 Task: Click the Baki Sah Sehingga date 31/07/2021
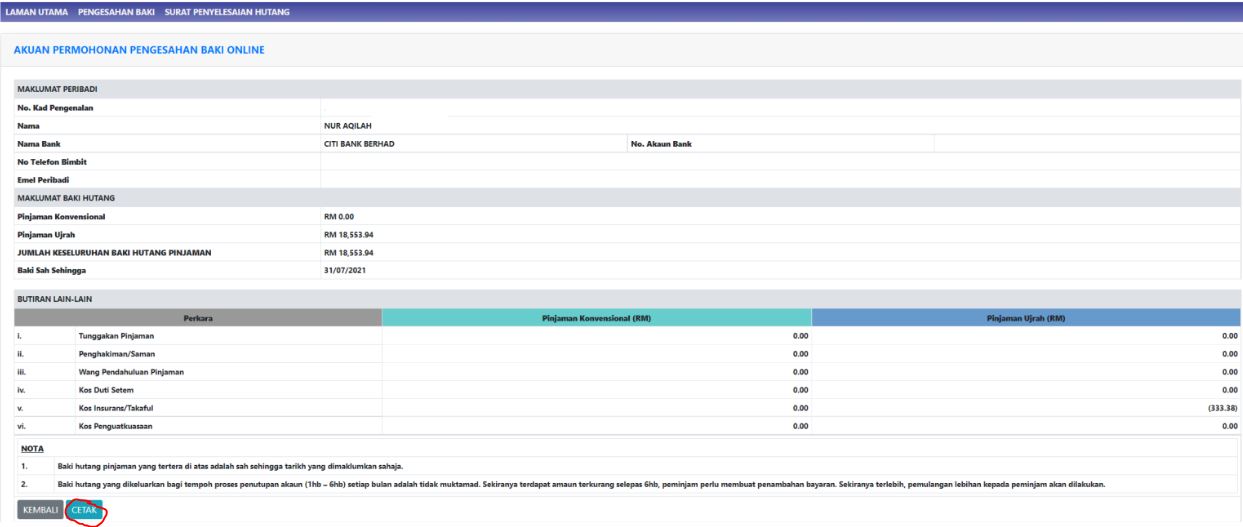coord(346,270)
